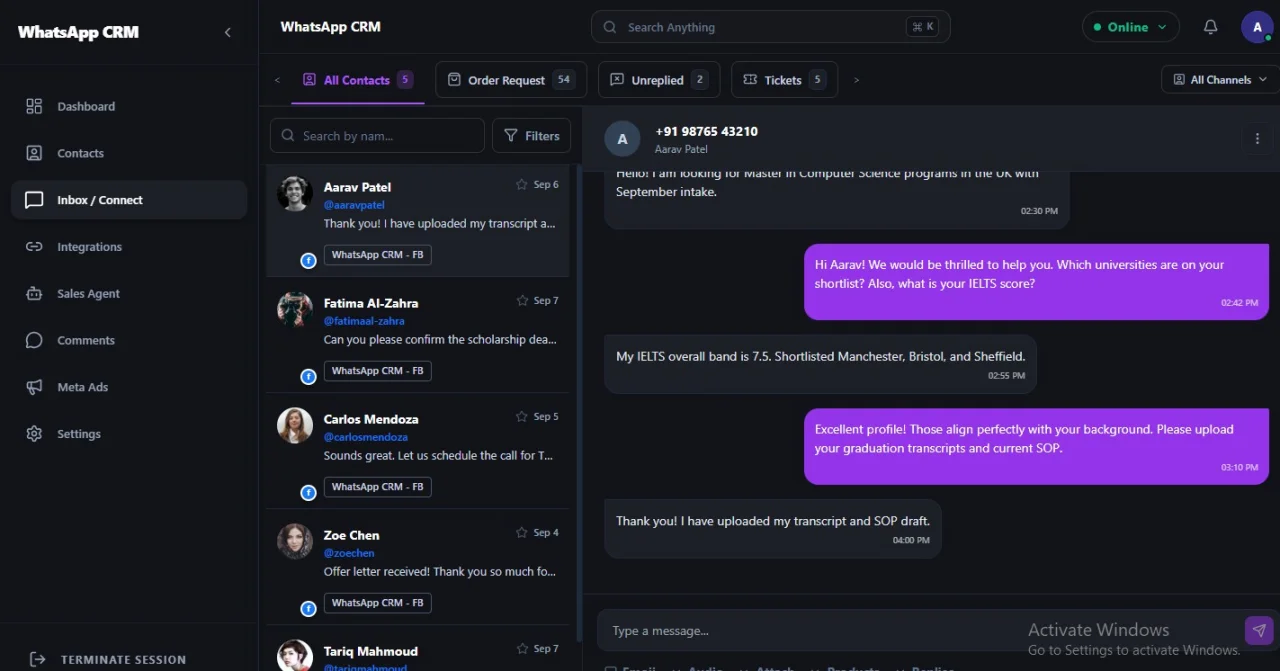Image resolution: width=1280 pixels, height=671 pixels.
Task: Open the Meta Ads megaphone icon
Action: coord(34,387)
